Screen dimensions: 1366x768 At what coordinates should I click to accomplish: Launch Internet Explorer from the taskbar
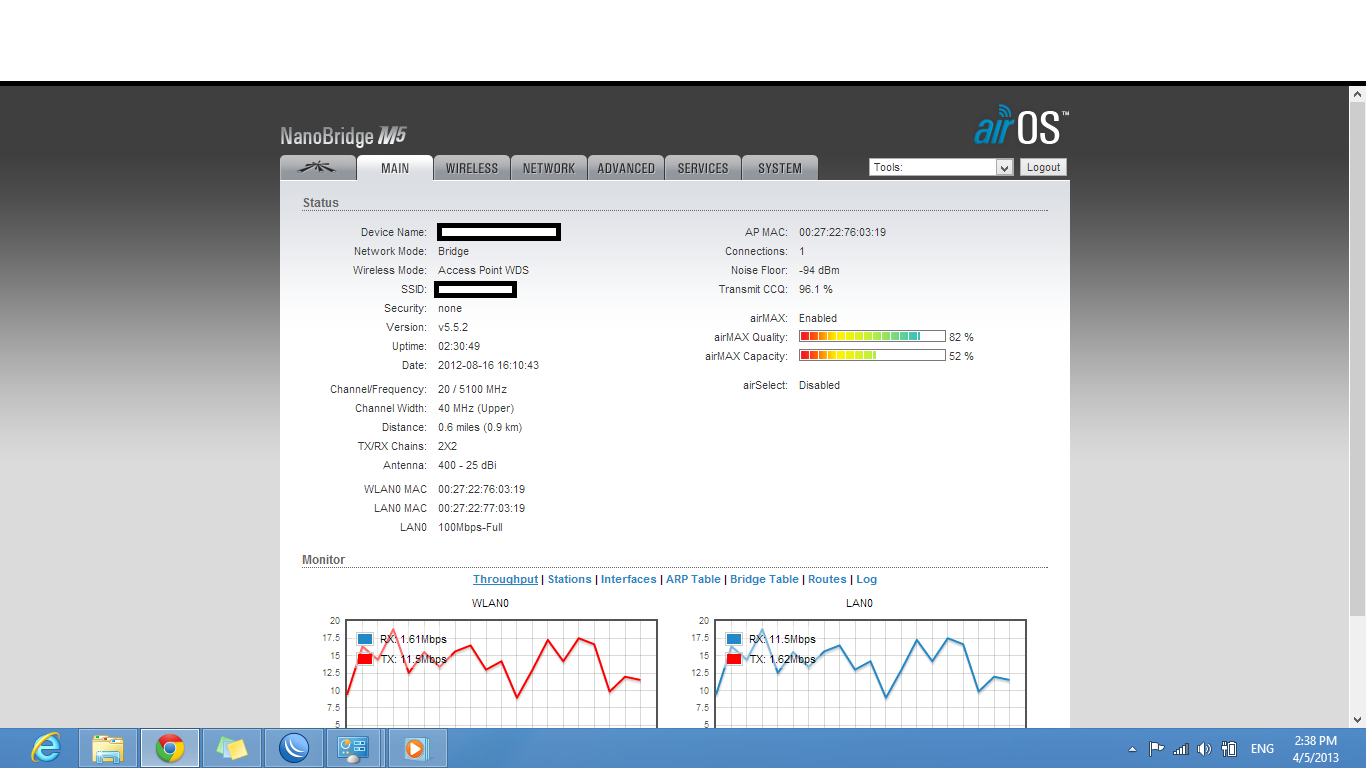[x=45, y=747]
